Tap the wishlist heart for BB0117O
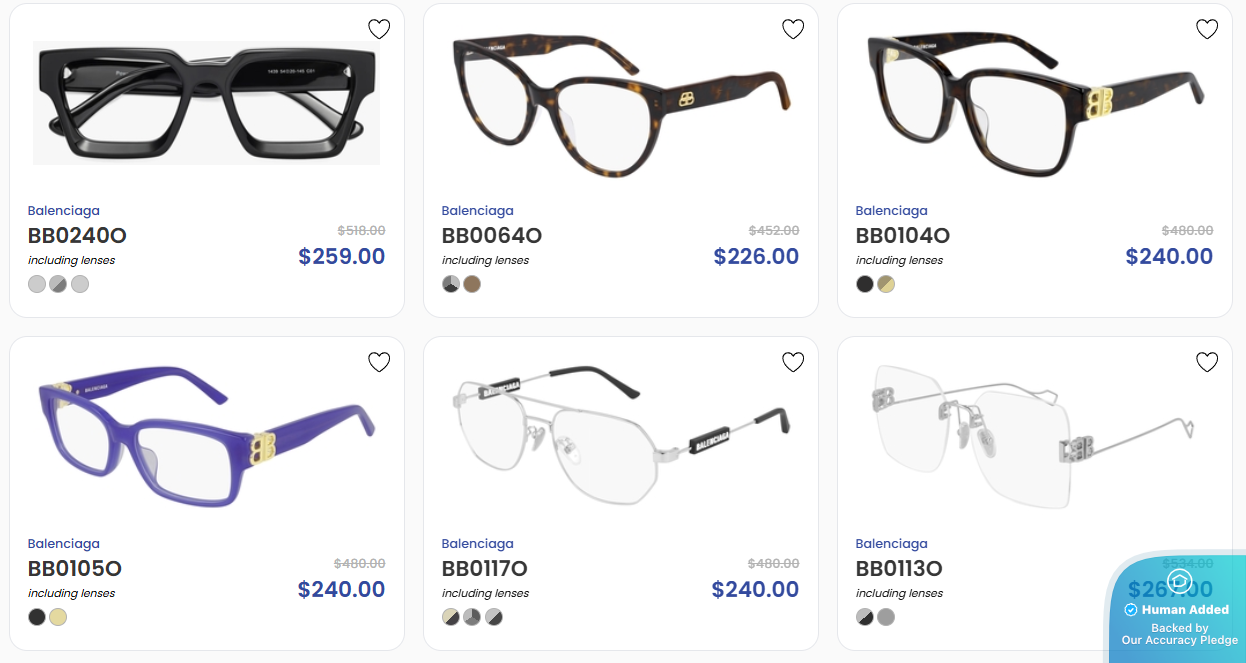 coord(793,362)
